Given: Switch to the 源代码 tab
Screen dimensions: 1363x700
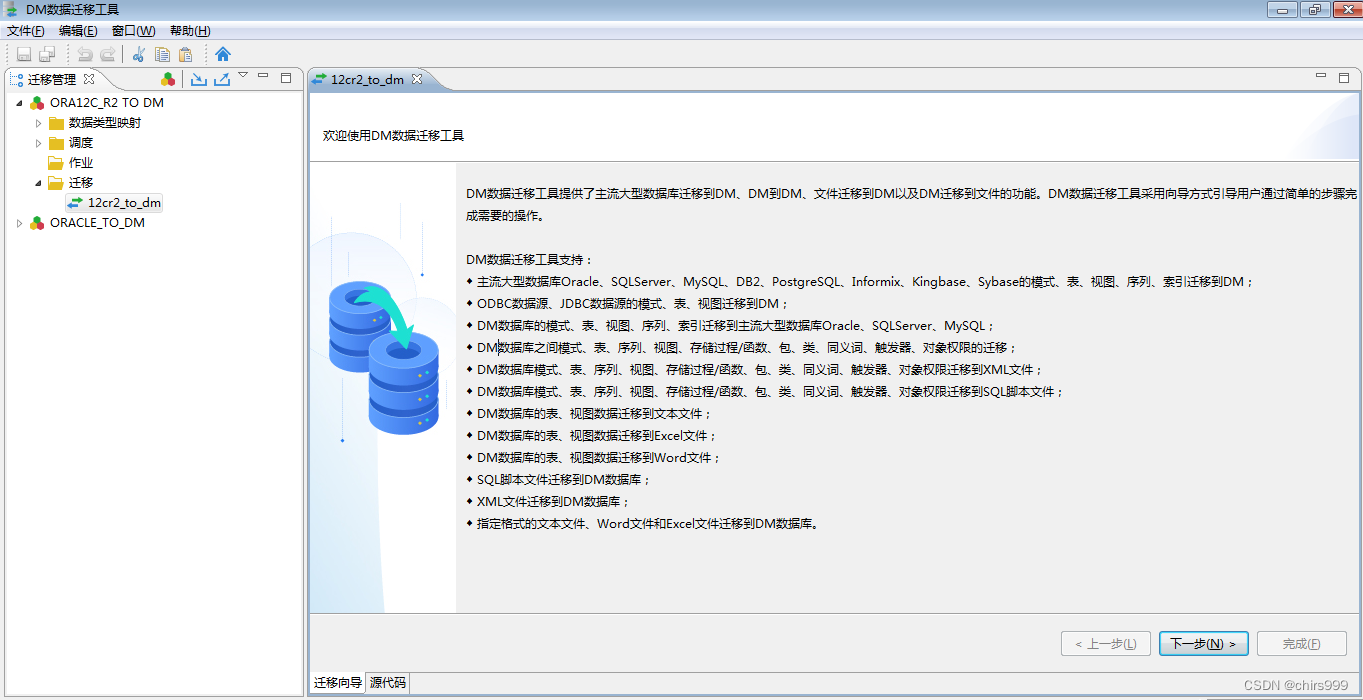Looking at the screenshot, I should coord(386,682).
